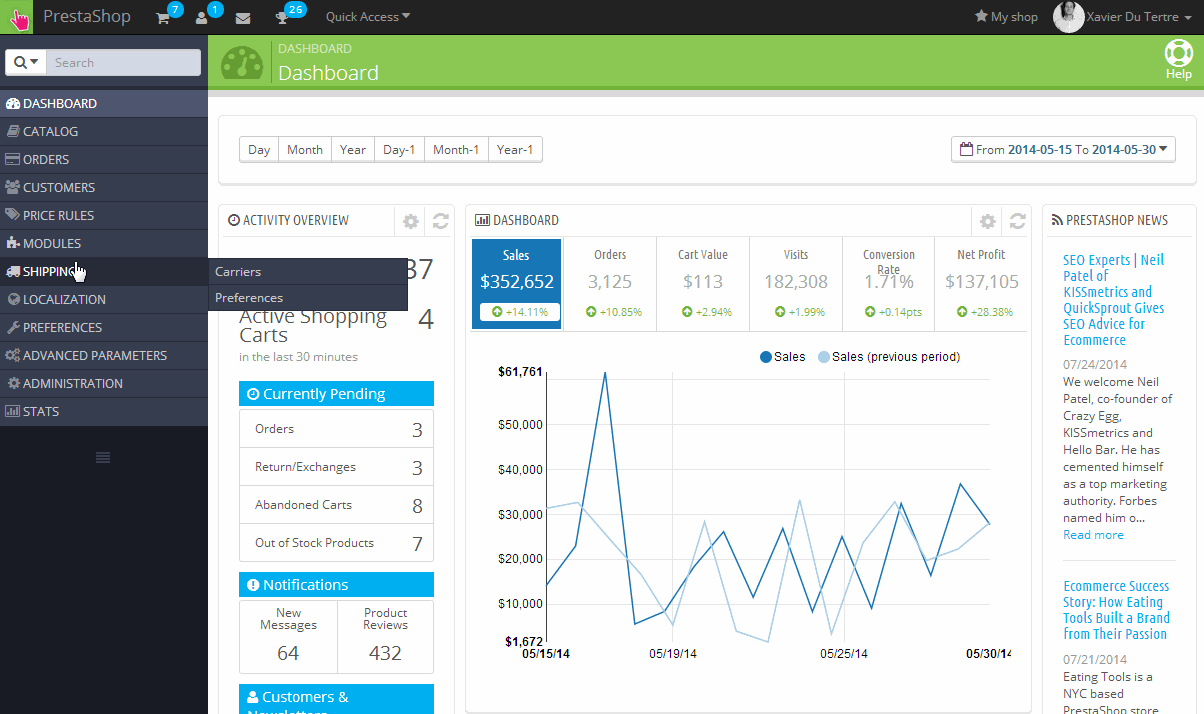
Task: Open the date range picker dropdown
Action: click(x=1063, y=150)
